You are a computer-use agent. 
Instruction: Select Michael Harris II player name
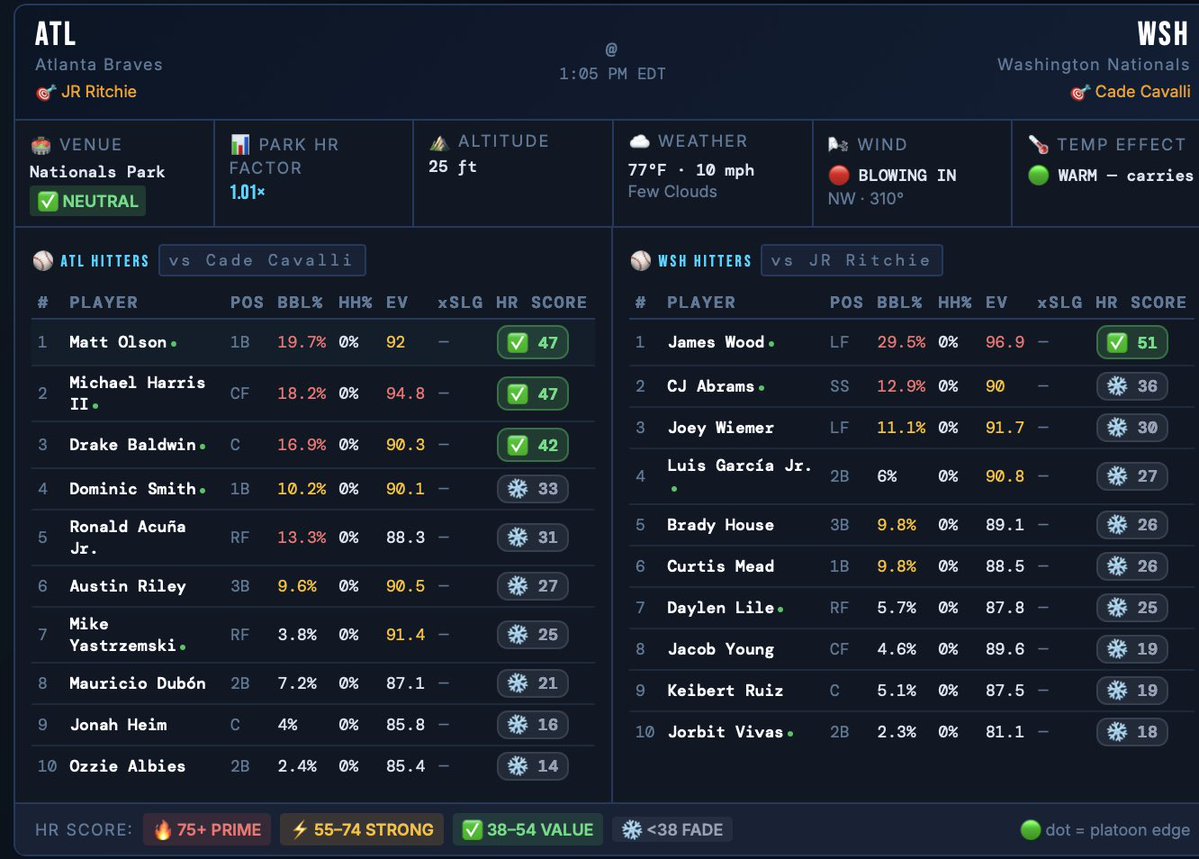tap(137, 393)
